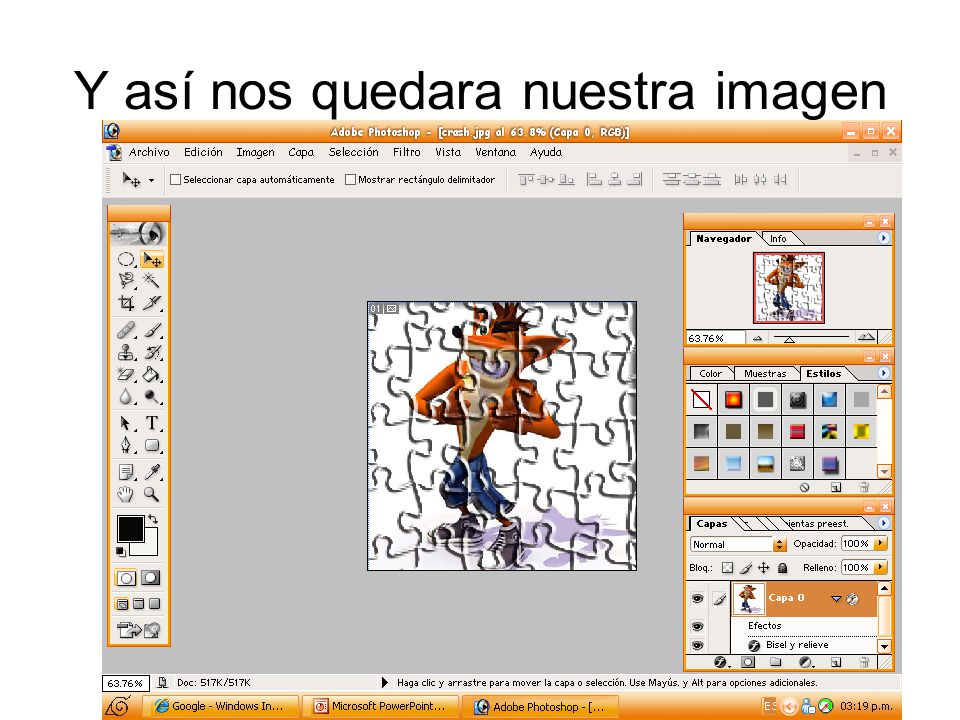Viewport: 960px width, 720px height.
Task: Select the Path Selection tool
Action: (126, 423)
